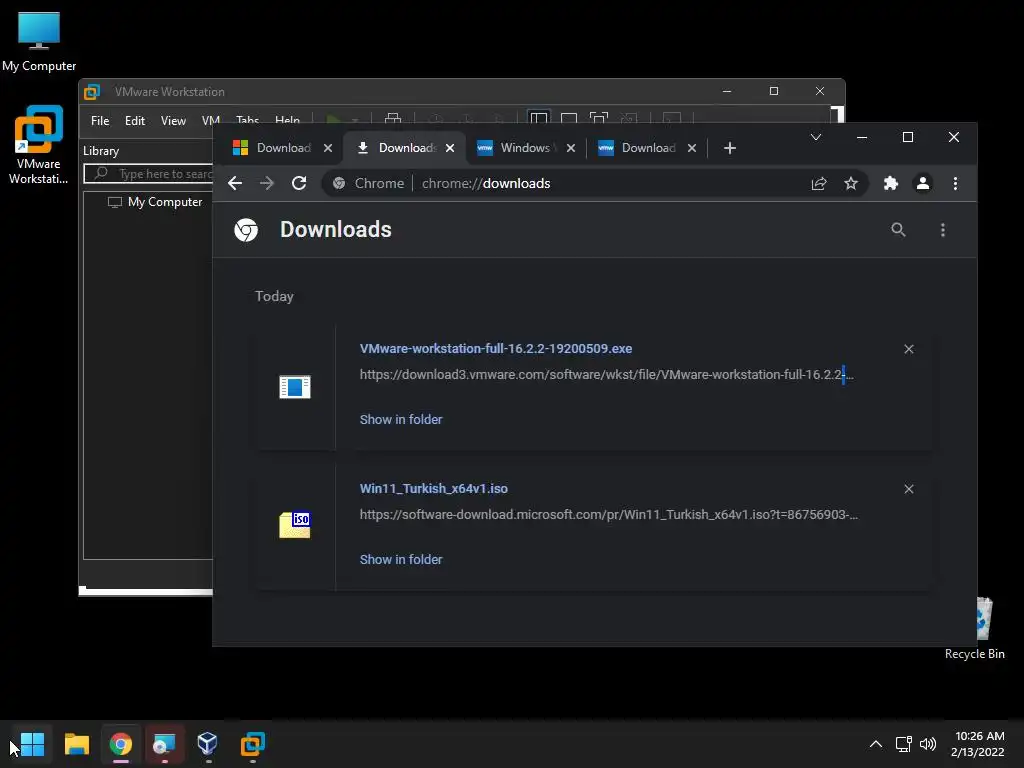Image resolution: width=1024 pixels, height=768 pixels.
Task: Go back in Chrome
Action: pos(235,184)
